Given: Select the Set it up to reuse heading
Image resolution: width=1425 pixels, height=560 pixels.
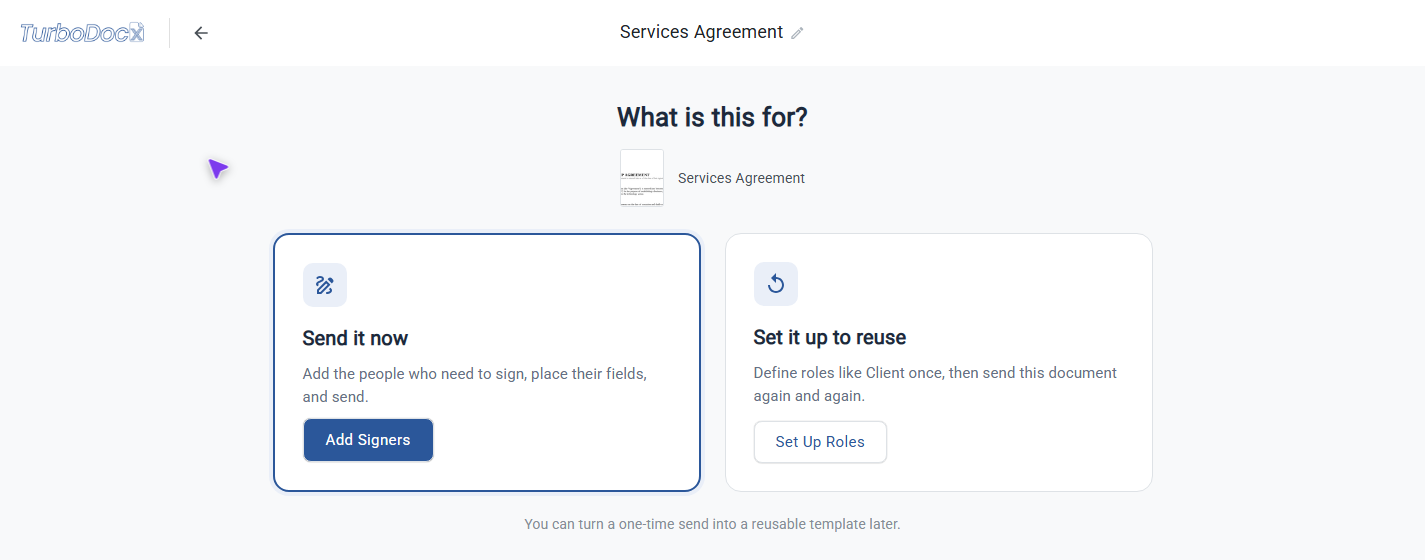Looking at the screenshot, I should pyautogui.click(x=830, y=337).
